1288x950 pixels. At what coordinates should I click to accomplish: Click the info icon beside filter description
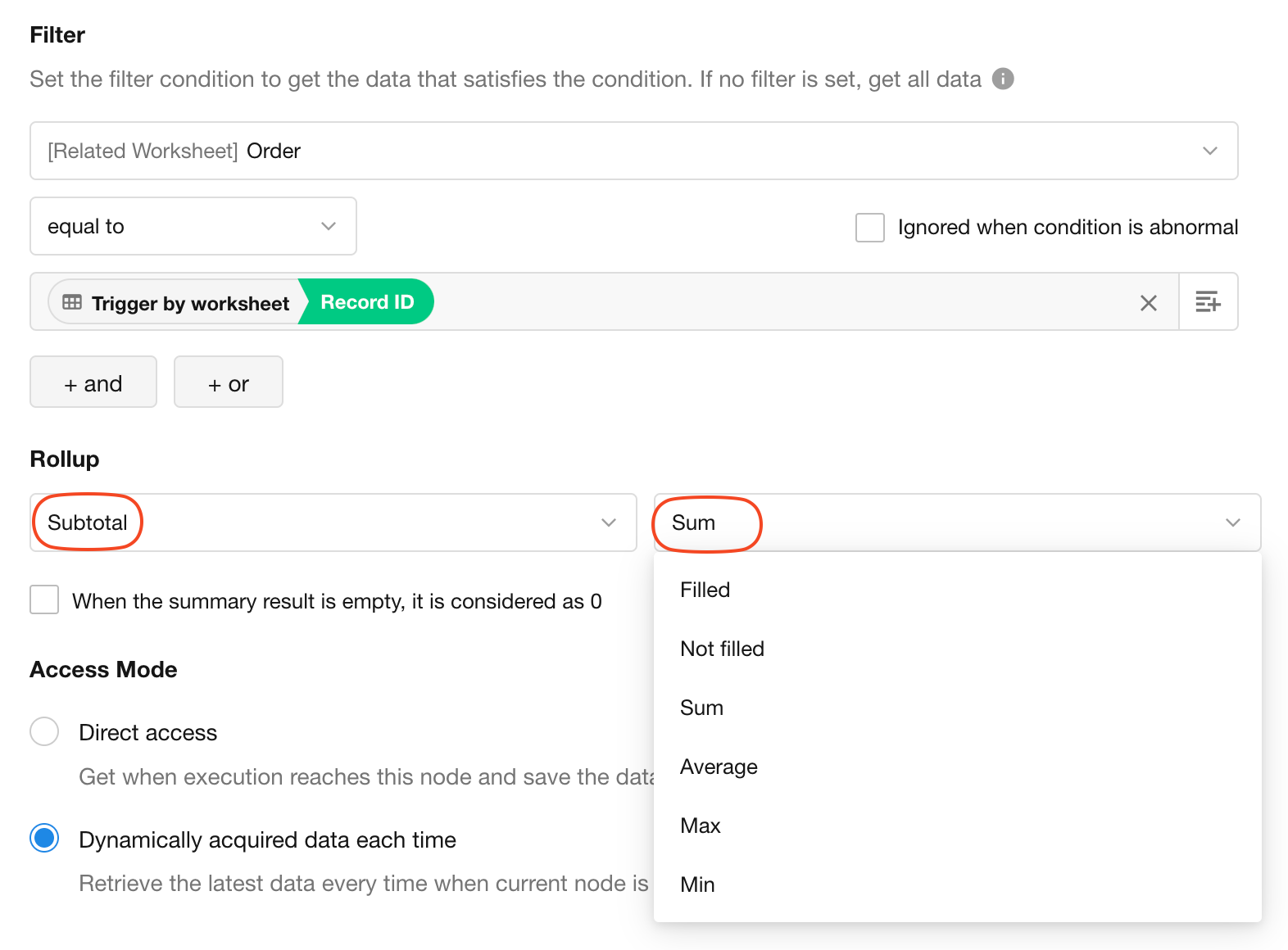click(1003, 79)
